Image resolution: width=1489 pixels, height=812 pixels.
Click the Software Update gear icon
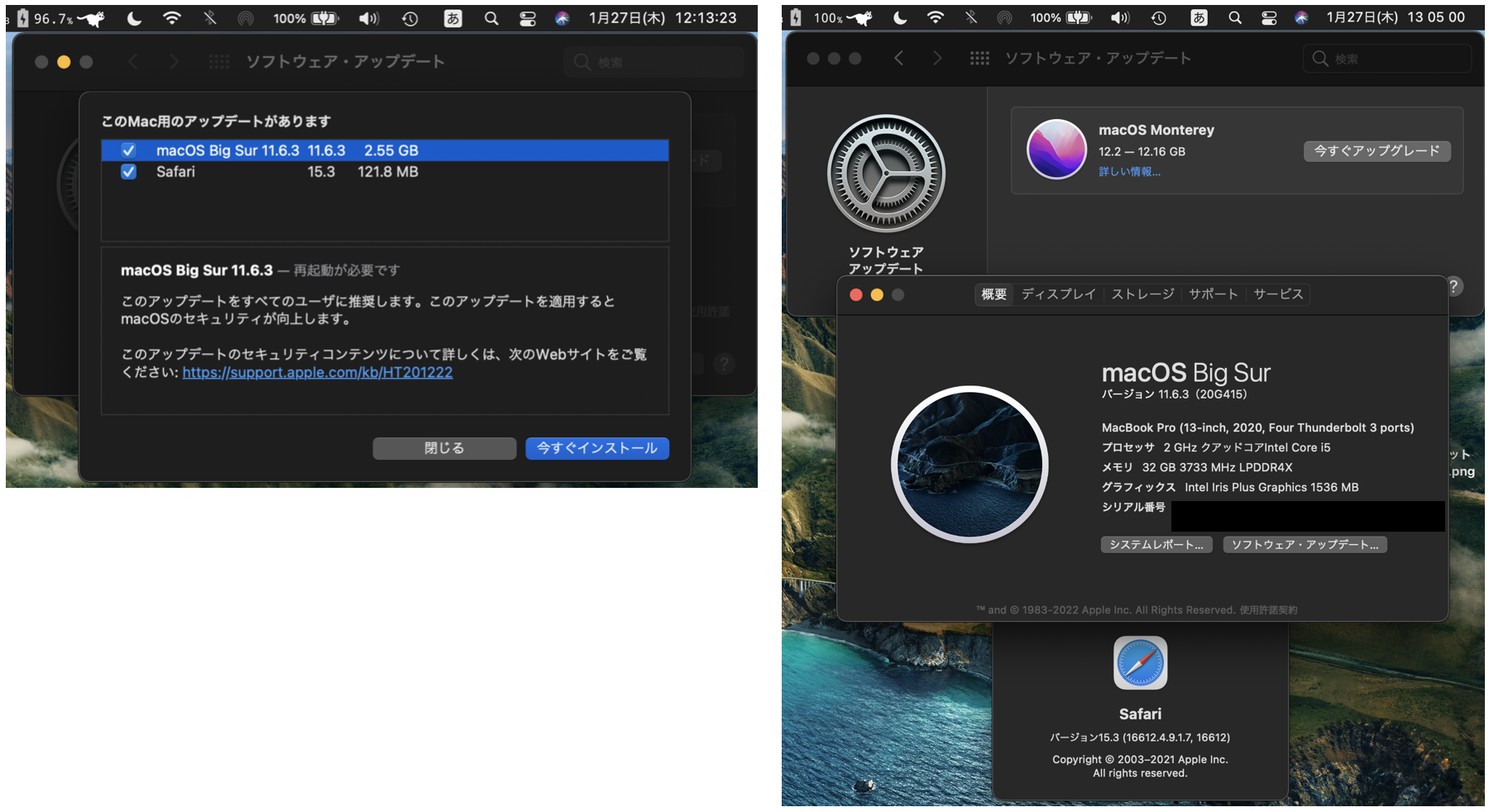(886, 174)
